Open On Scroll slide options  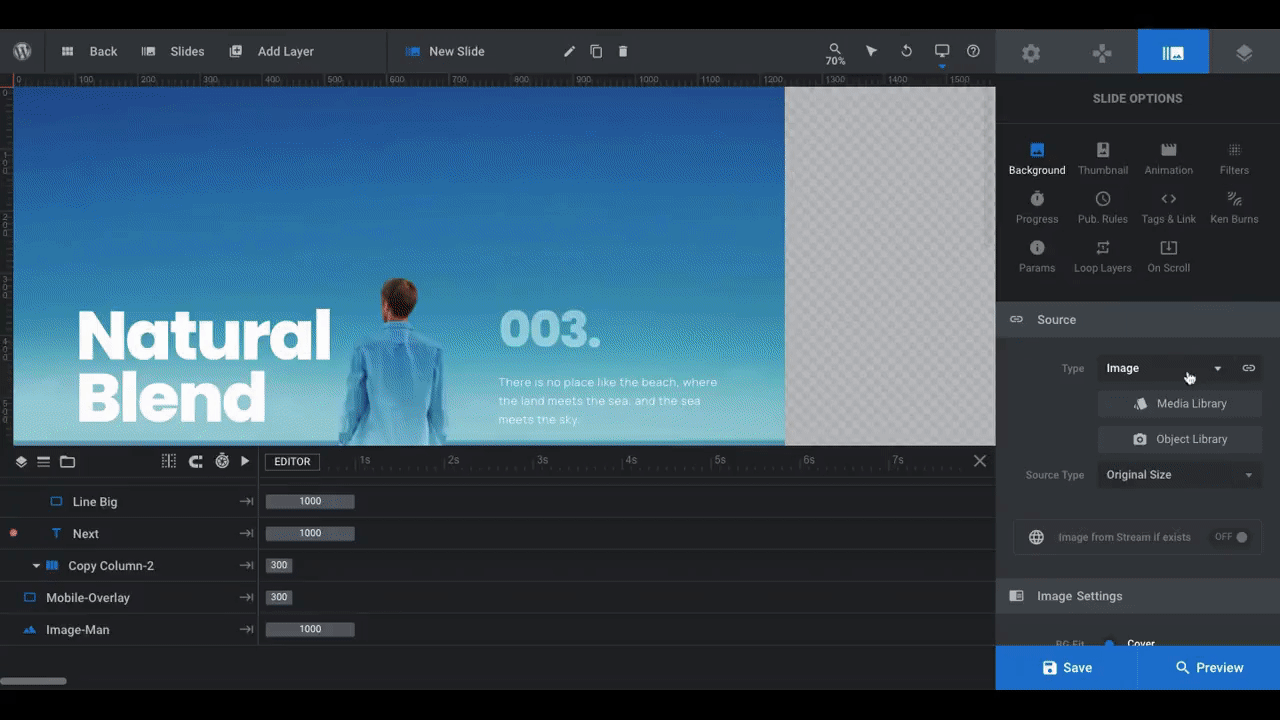[x=1169, y=257]
